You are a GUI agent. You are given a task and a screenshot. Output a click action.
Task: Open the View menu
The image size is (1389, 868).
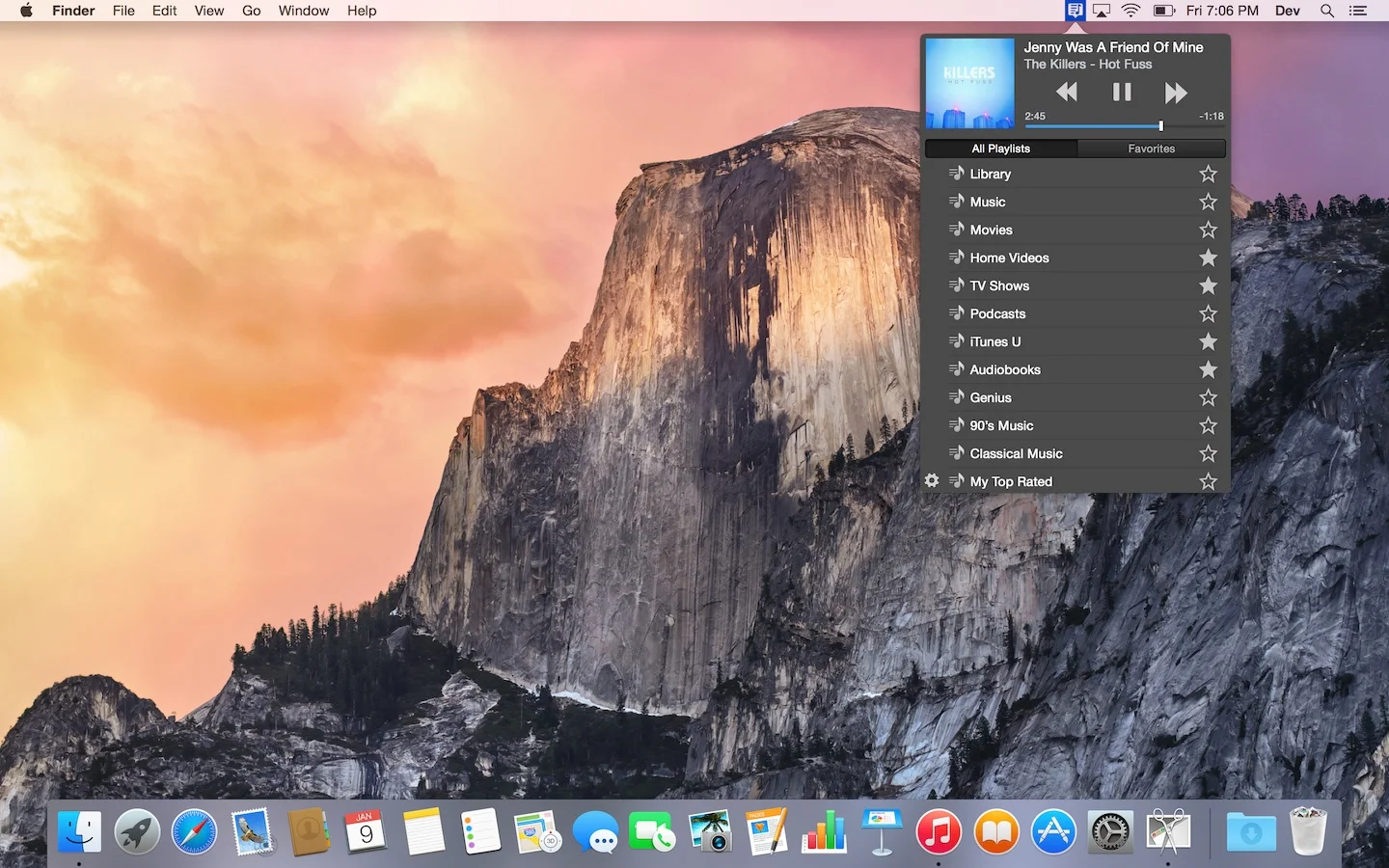tap(209, 11)
